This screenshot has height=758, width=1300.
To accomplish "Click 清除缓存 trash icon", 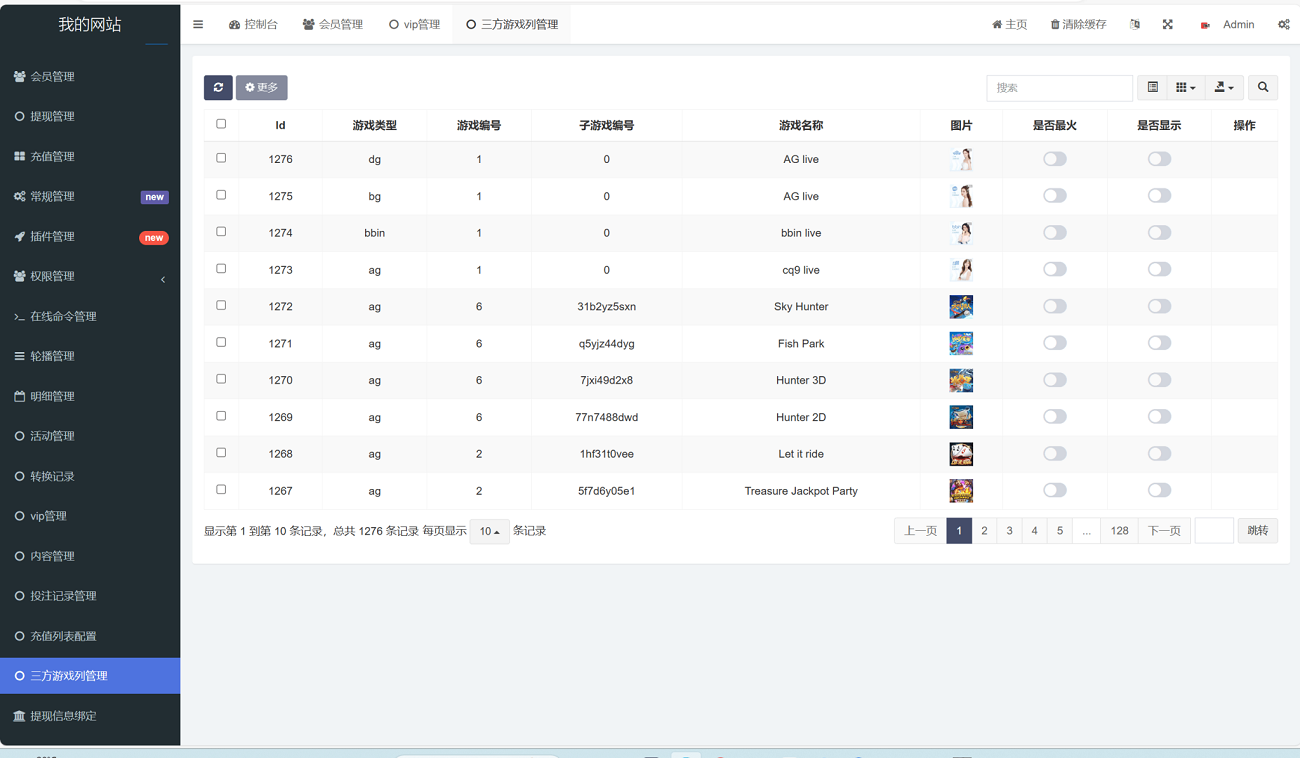I will [1055, 24].
